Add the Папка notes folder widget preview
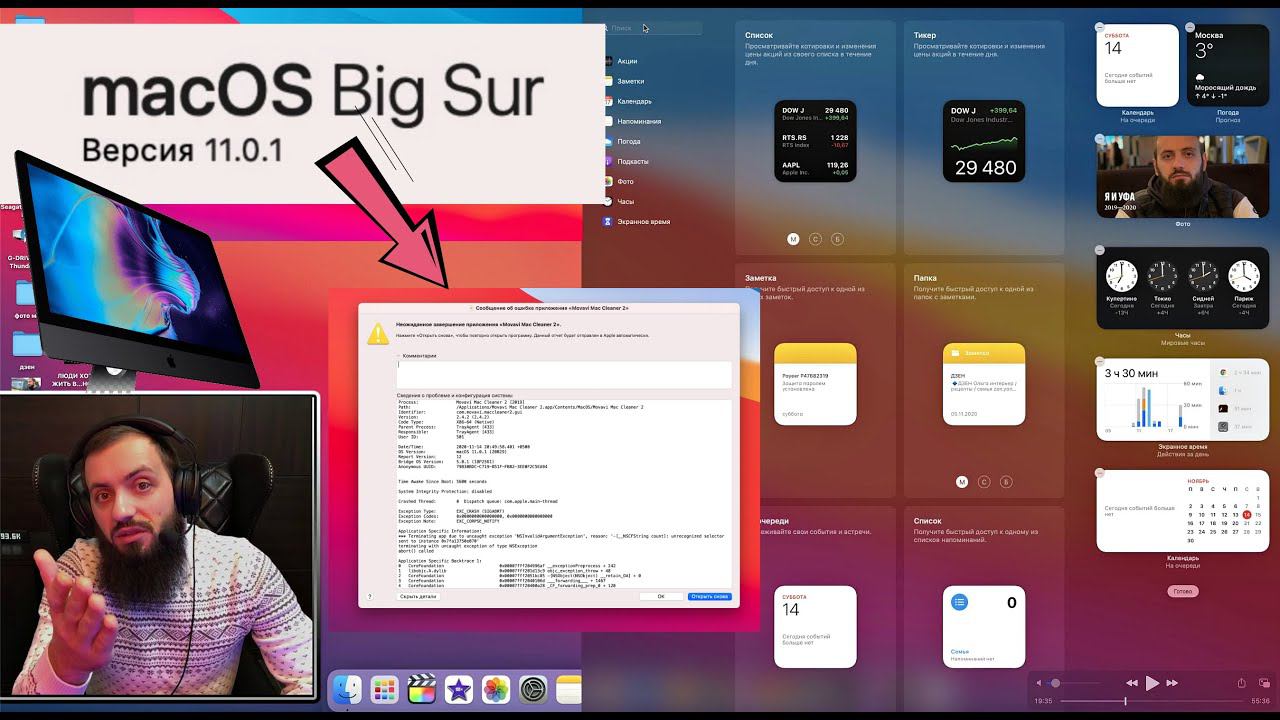The height and width of the screenshot is (720, 1280). pos(984,384)
